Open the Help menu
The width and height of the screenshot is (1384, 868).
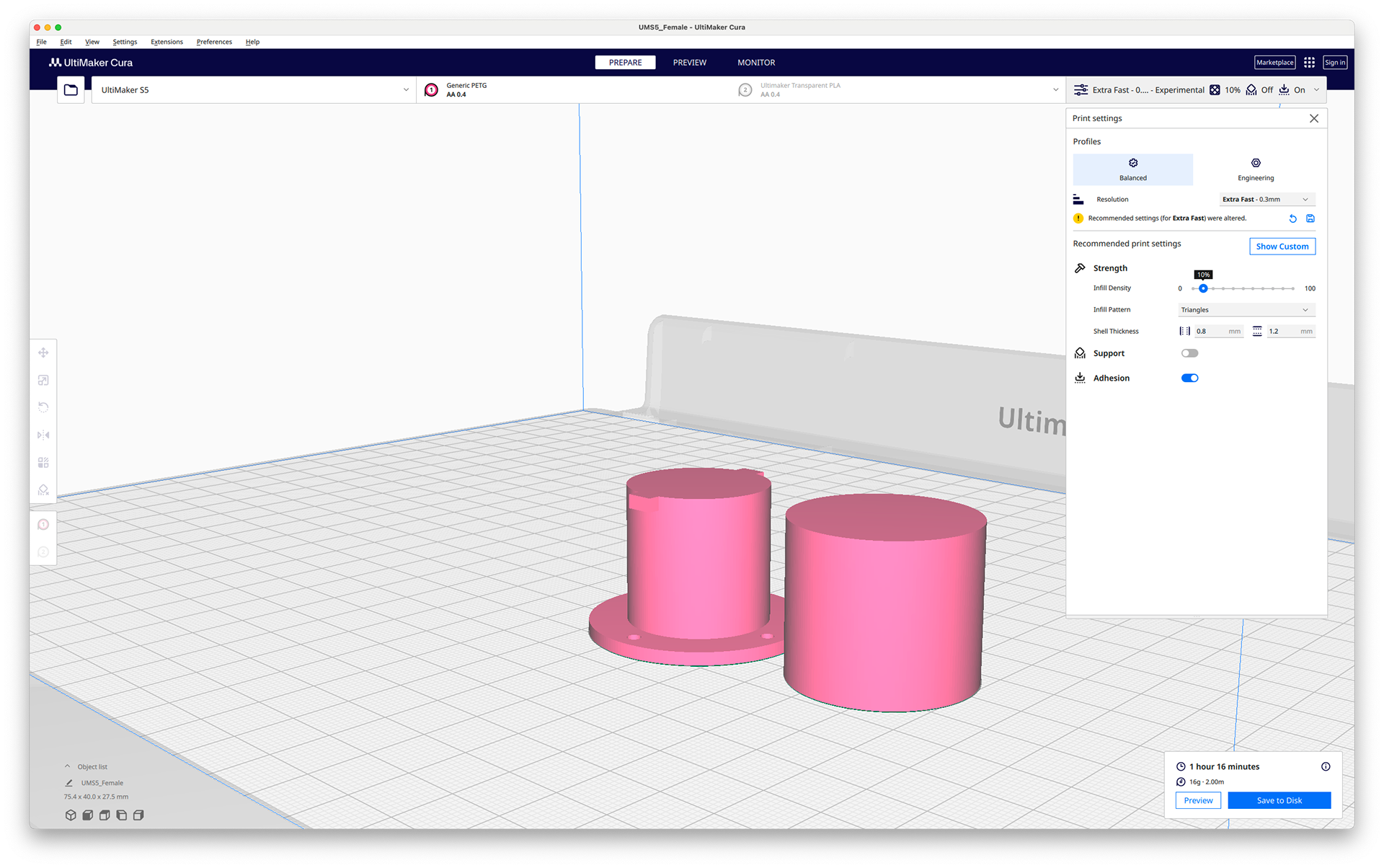click(x=252, y=42)
